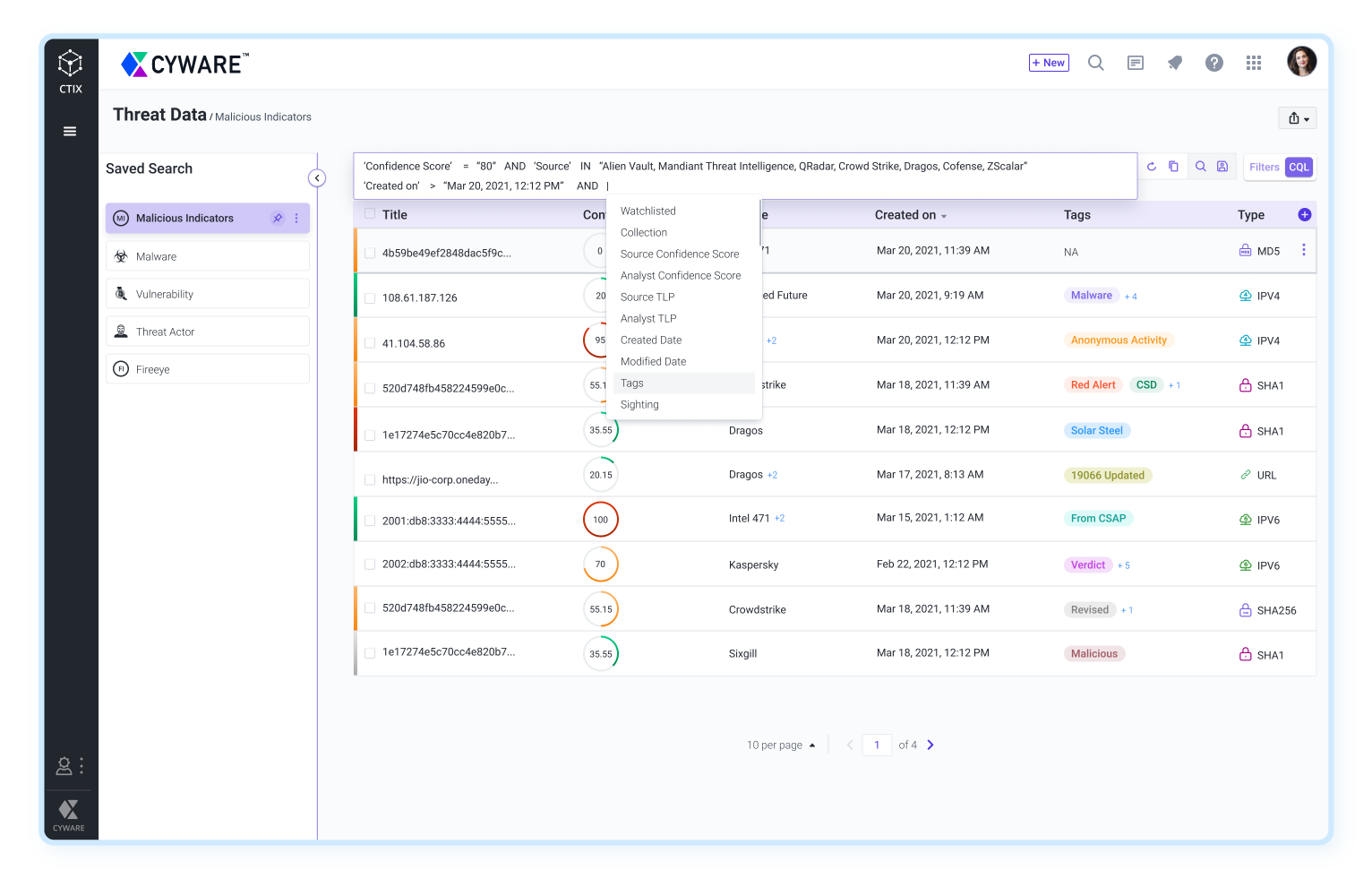The width and height of the screenshot is (1372, 879).
Task: Open the Threat Actor saved search
Action: point(208,332)
